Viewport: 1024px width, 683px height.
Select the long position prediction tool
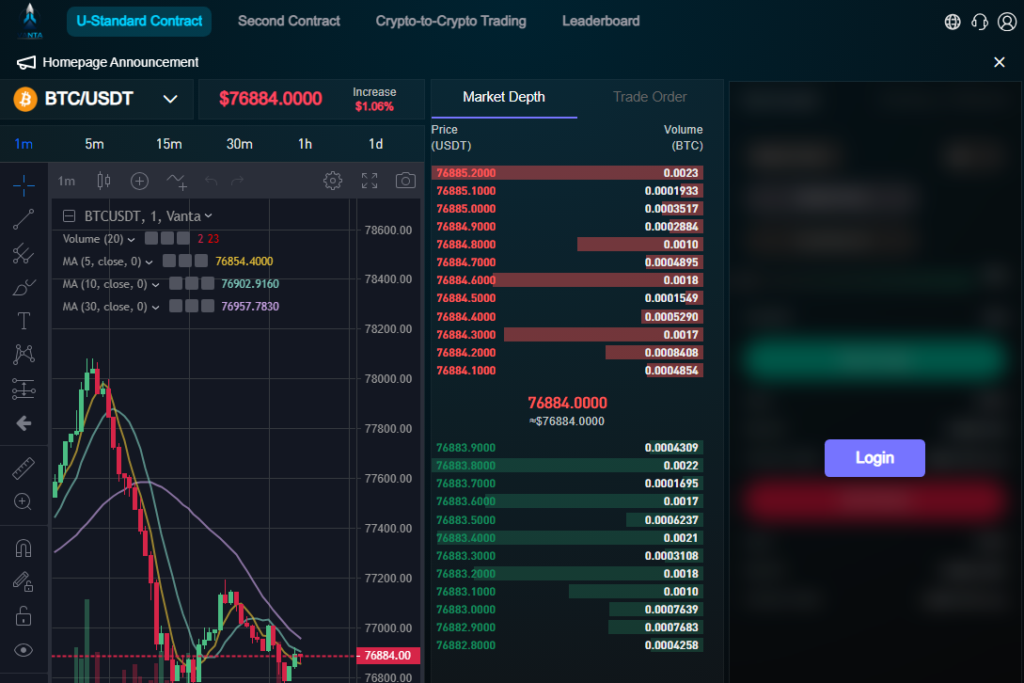pos(24,389)
